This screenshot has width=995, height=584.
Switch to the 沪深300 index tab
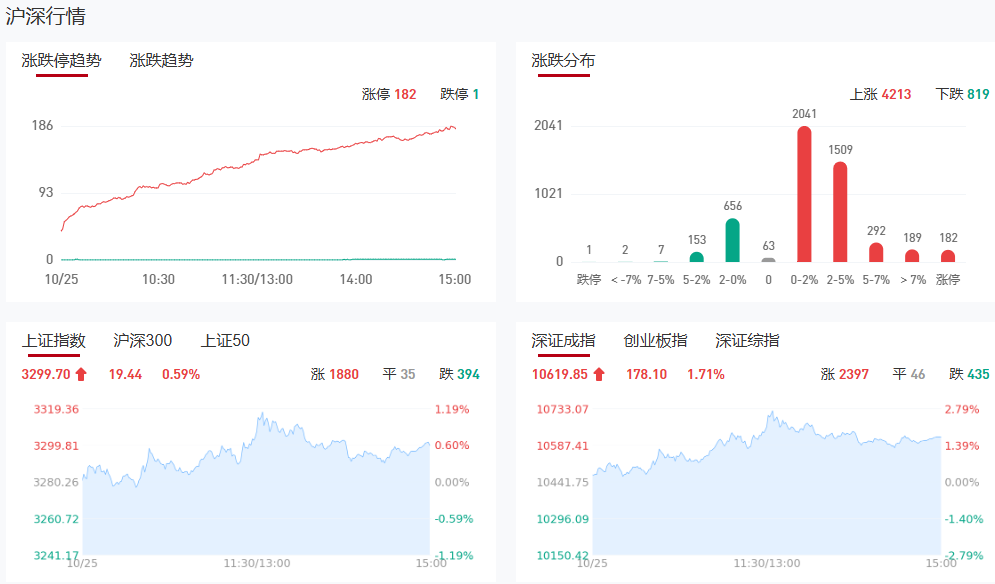tap(142, 341)
